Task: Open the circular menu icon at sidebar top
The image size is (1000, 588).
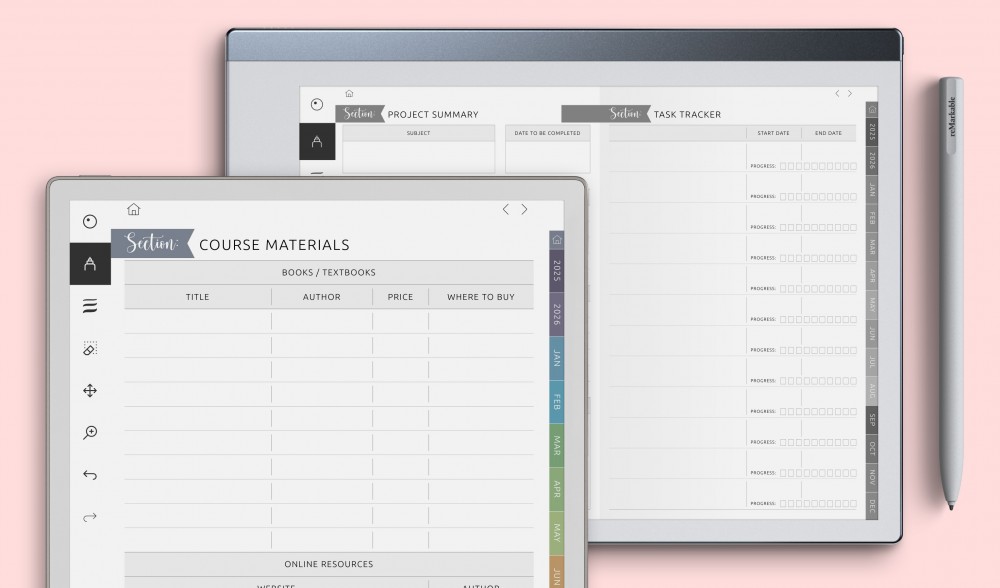Action: point(89,221)
